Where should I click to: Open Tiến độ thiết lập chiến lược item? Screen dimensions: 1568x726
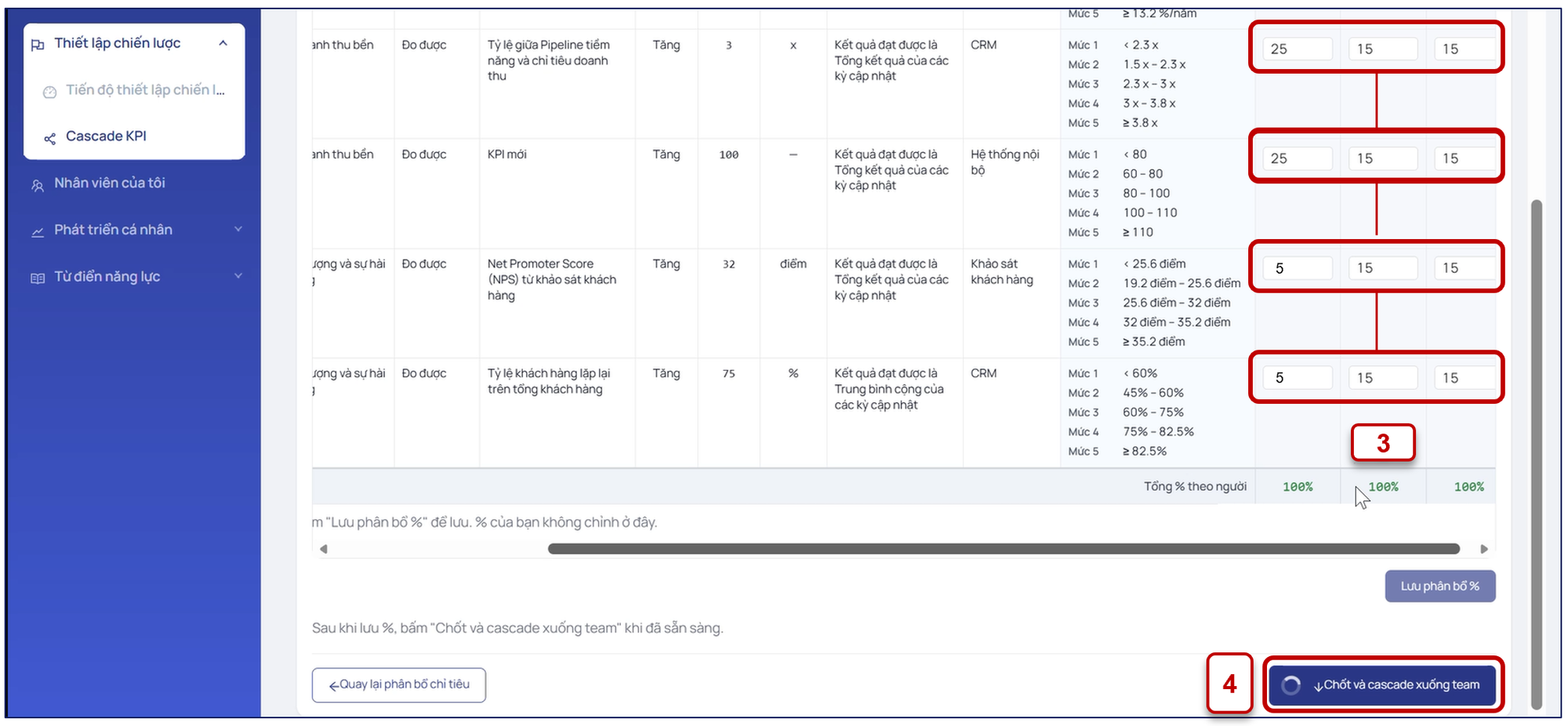coord(134,90)
